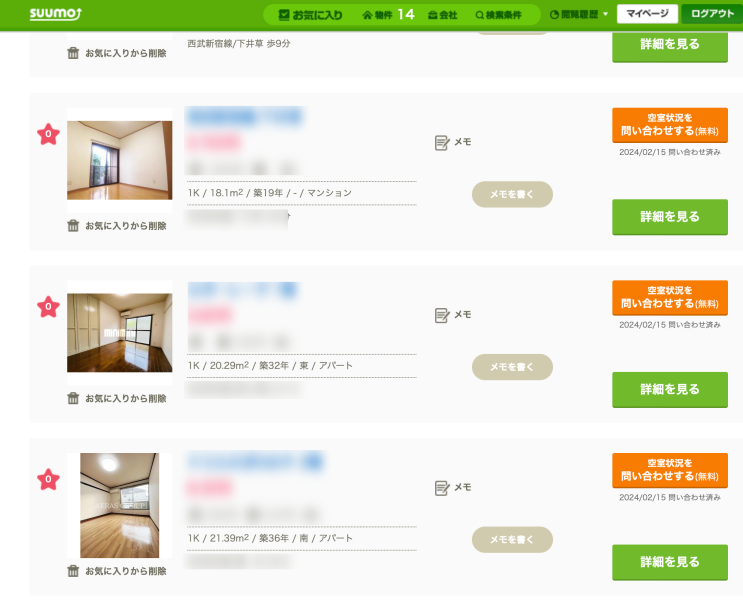The height and width of the screenshot is (605, 743).
Task: Open the SUUMO logo home link
Action: (55, 14)
